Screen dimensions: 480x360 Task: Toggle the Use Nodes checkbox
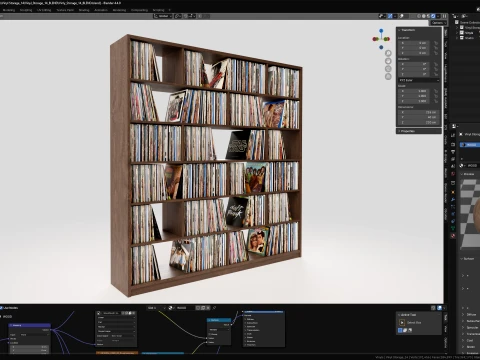click(2, 308)
